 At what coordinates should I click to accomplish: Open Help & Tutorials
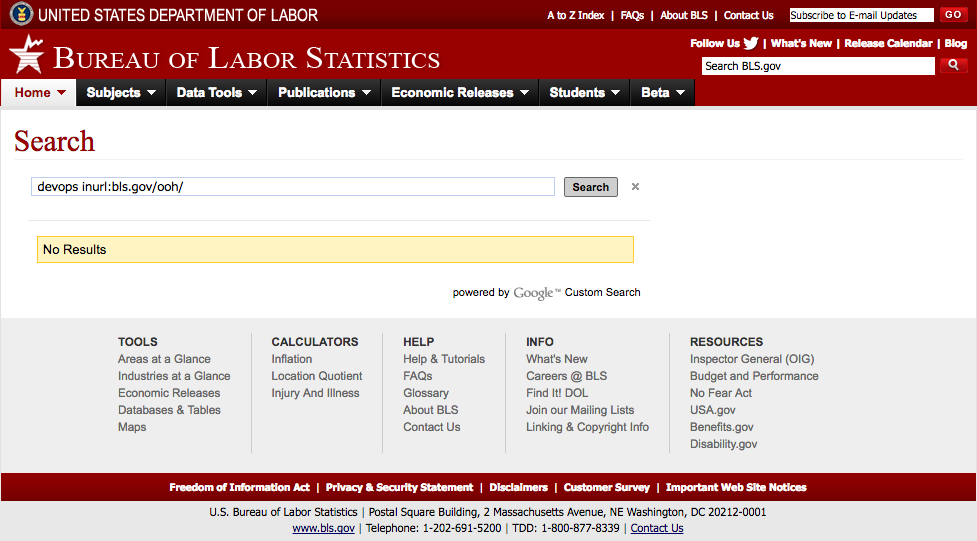[x=444, y=359]
